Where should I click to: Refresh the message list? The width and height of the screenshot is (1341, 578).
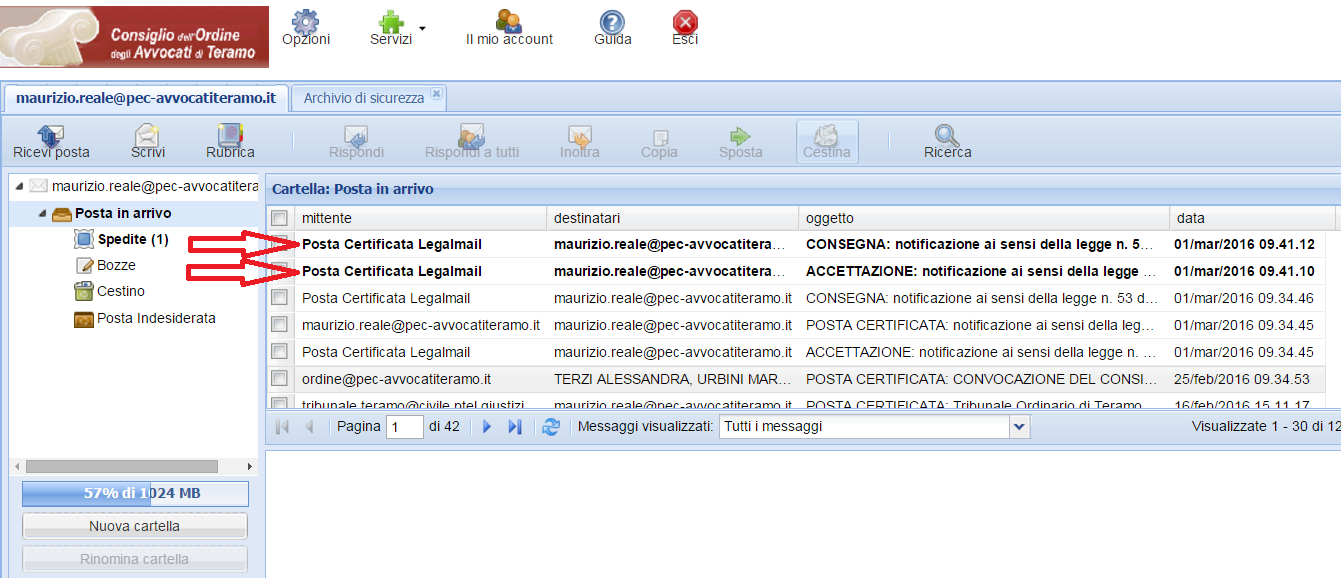point(550,427)
